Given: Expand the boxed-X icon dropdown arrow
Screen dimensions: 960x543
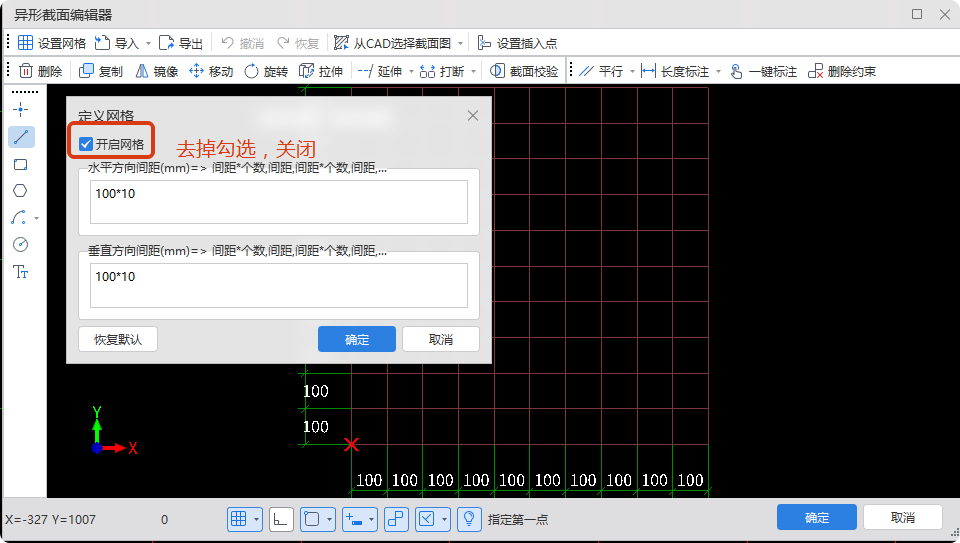Looking at the screenshot, I should click(x=444, y=520).
